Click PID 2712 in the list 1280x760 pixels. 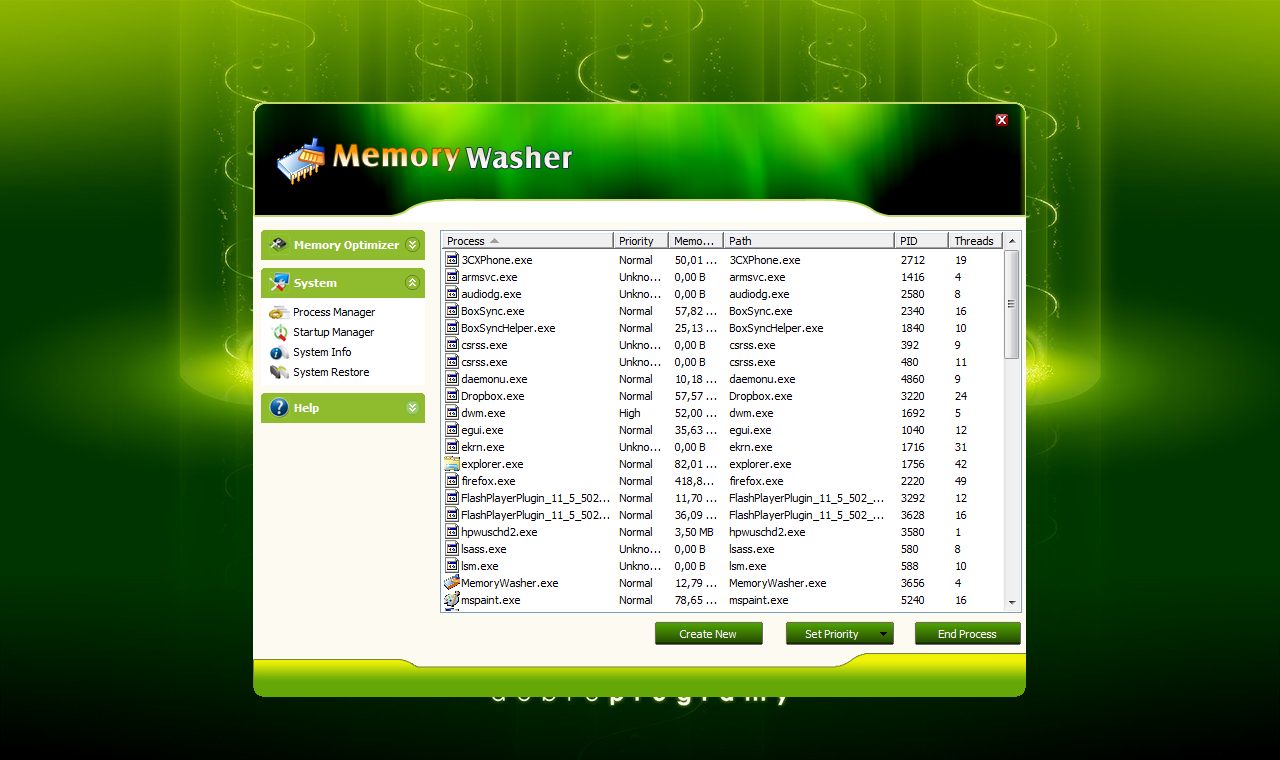tap(913, 260)
